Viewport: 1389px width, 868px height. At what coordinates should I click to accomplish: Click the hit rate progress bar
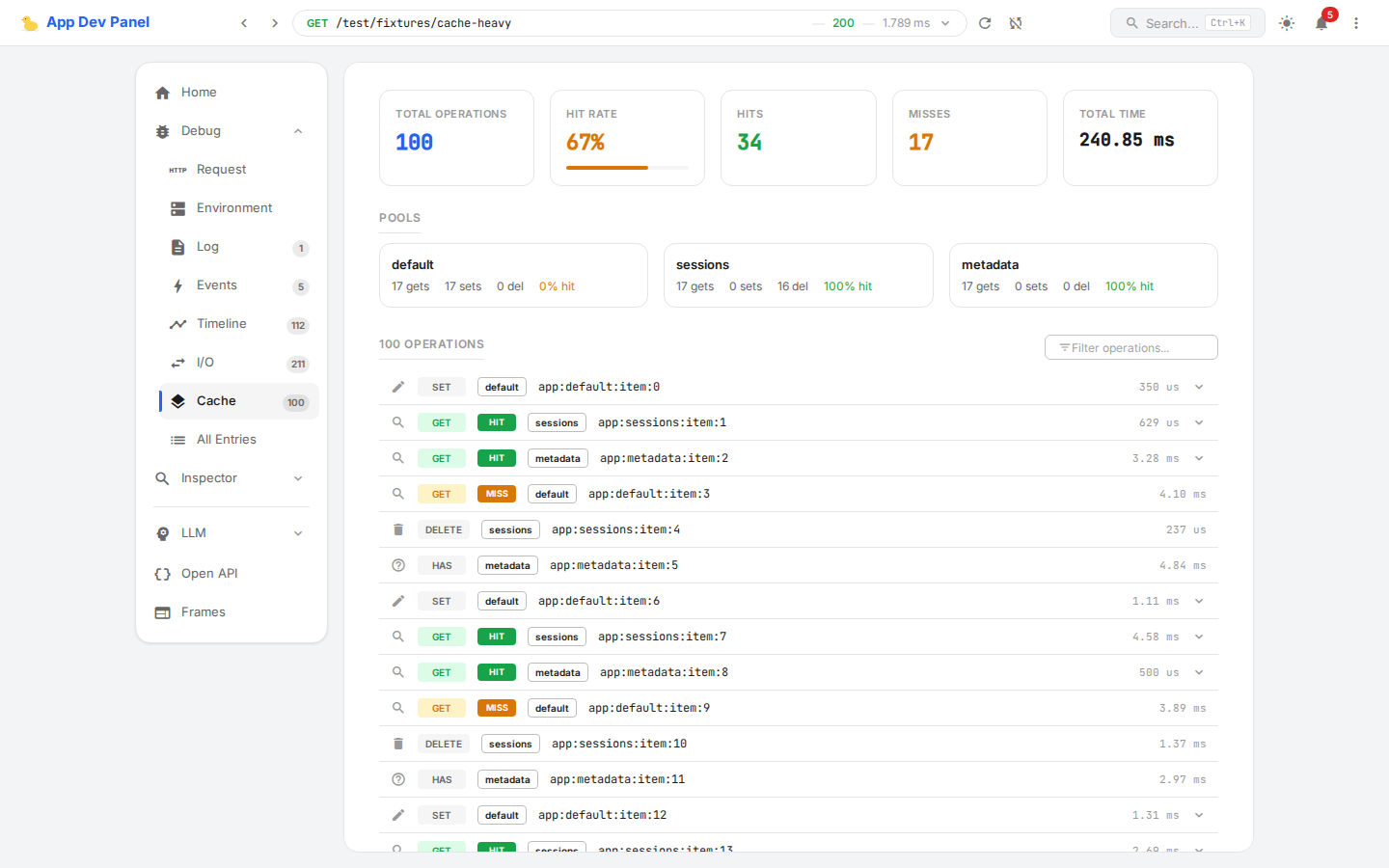627,168
